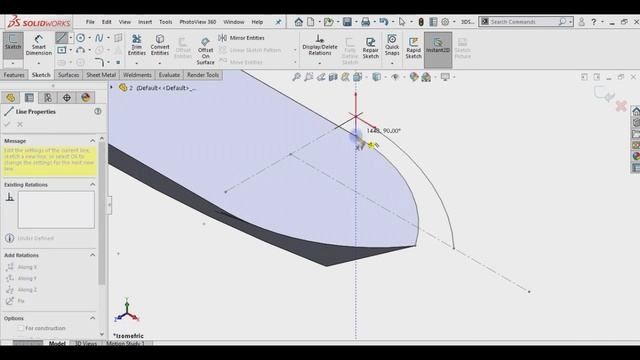Screen dimensions: 640x360
Task: Switch to the Features tab
Action: pos(14,75)
